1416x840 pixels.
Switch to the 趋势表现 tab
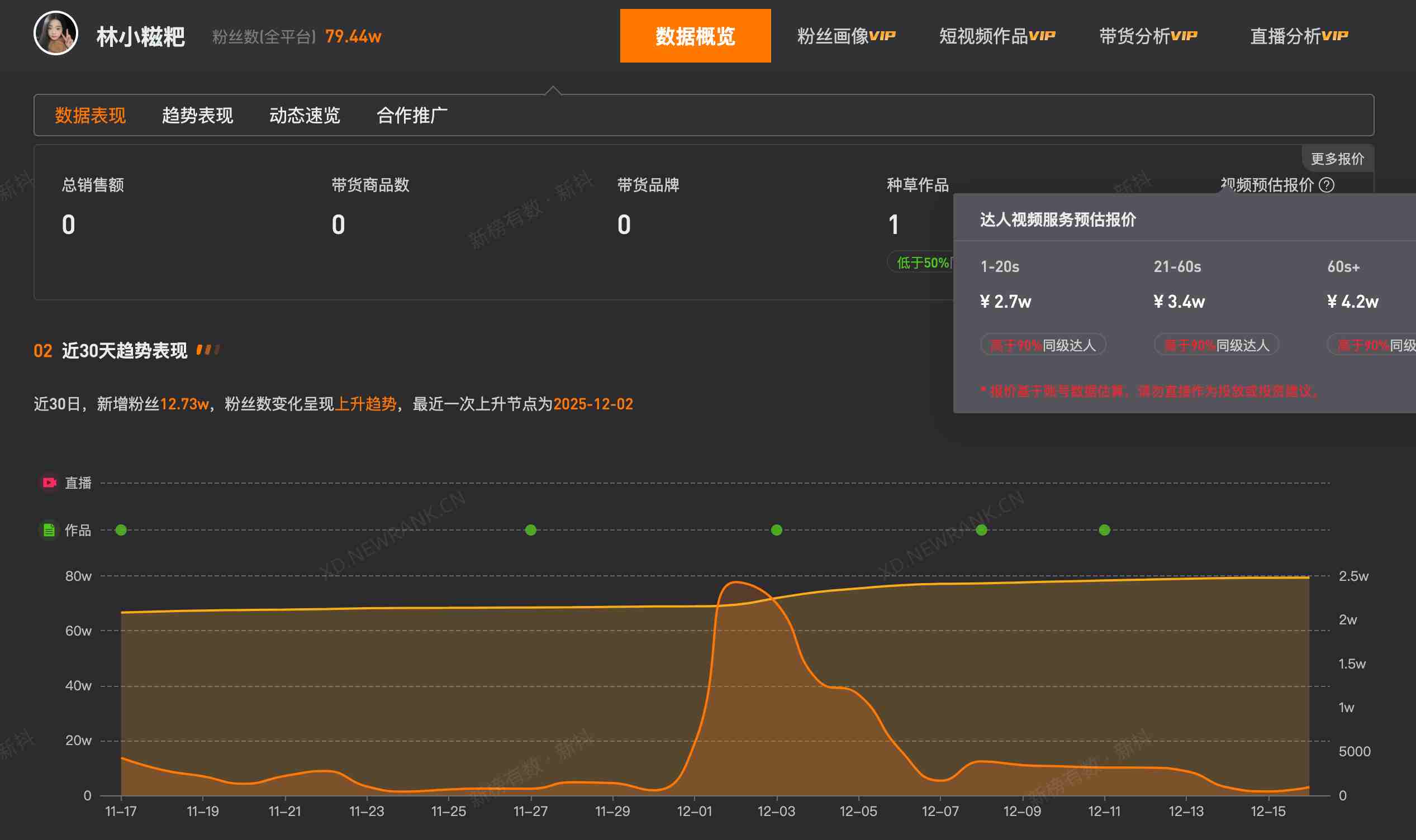pos(197,116)
